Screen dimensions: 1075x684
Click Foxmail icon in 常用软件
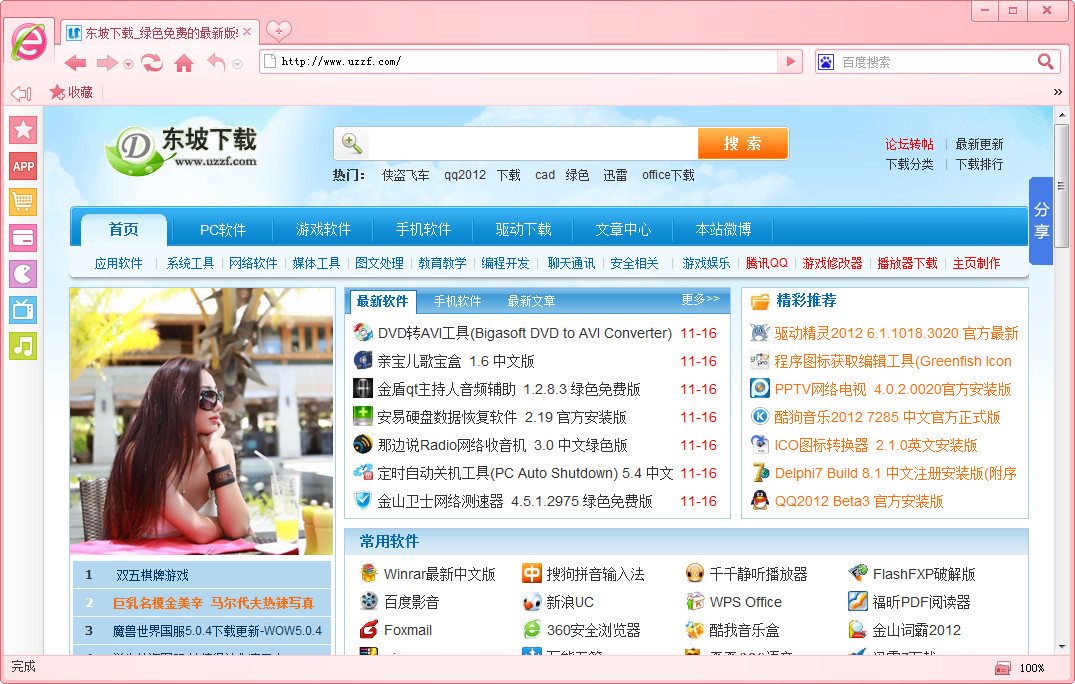[x=369, y=629]
